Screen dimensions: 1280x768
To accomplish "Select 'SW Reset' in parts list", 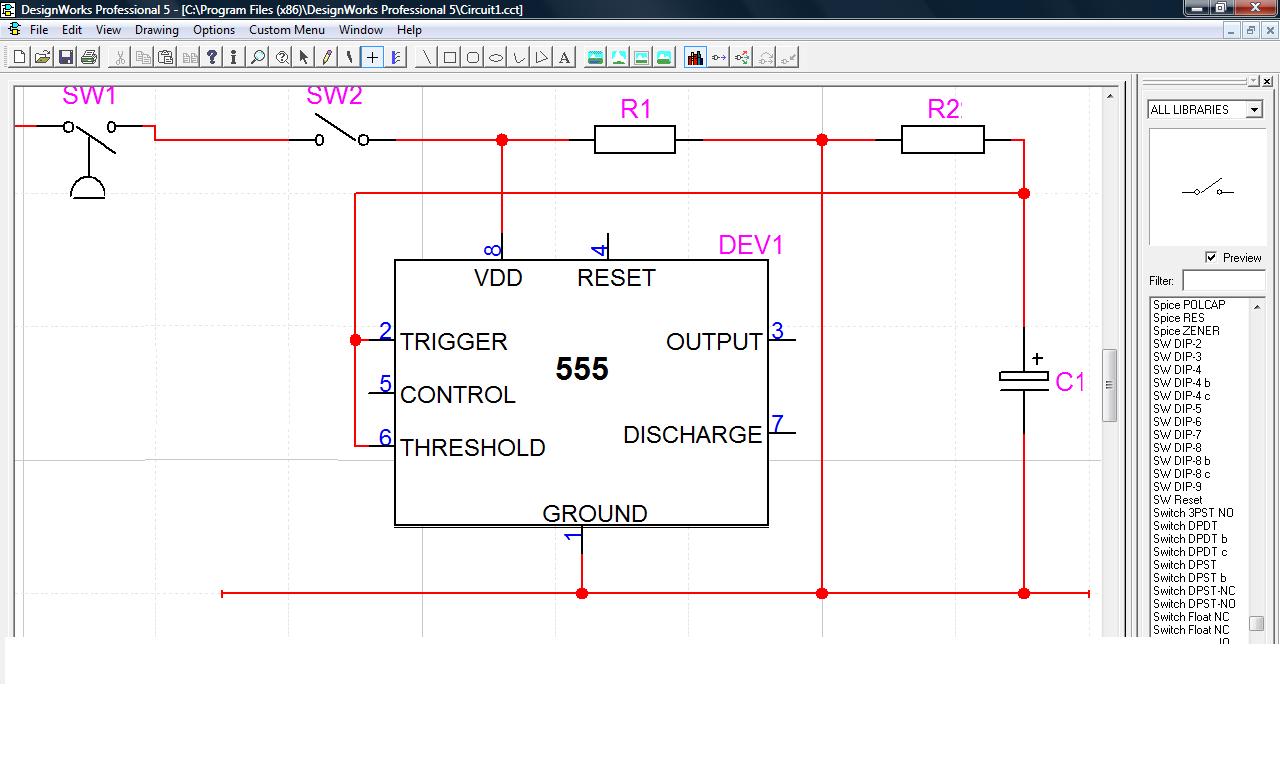I will pos(1177,500).
